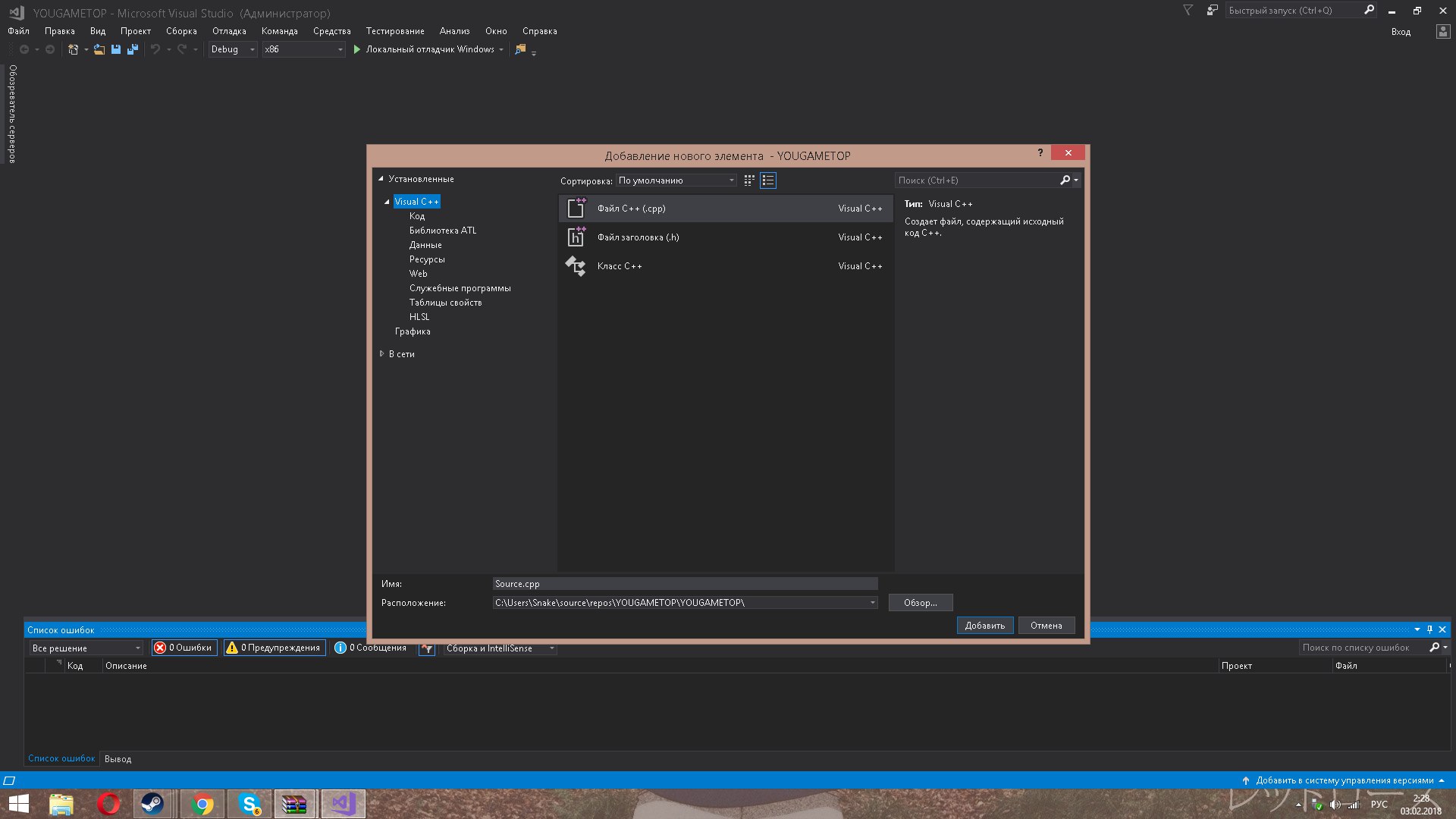Open the Обозреватель серверов side tab
The image size is (1456, 819).
pos(12,114)
